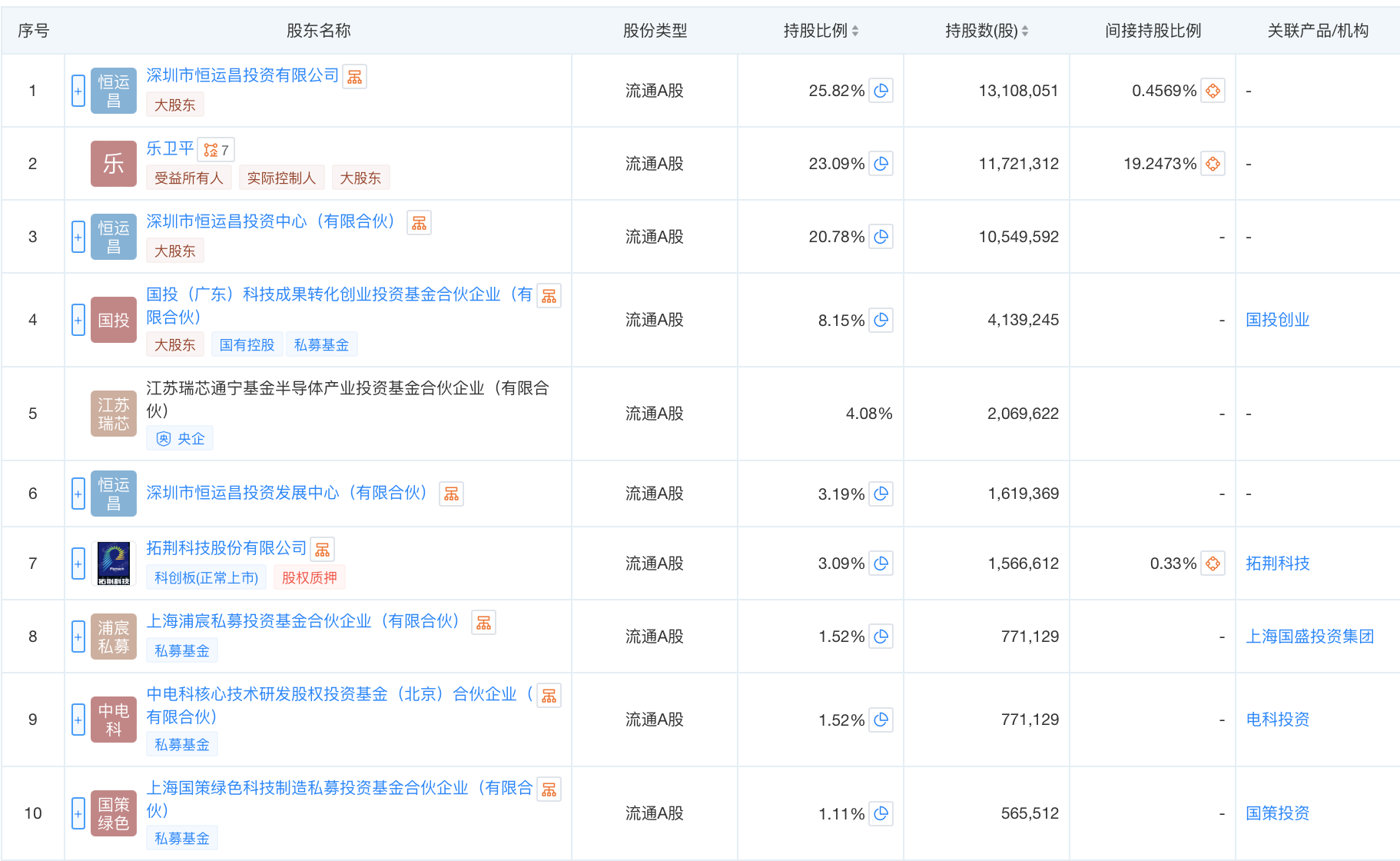Expand row 10 国策绿色 shareholder details

pos(78,813)
